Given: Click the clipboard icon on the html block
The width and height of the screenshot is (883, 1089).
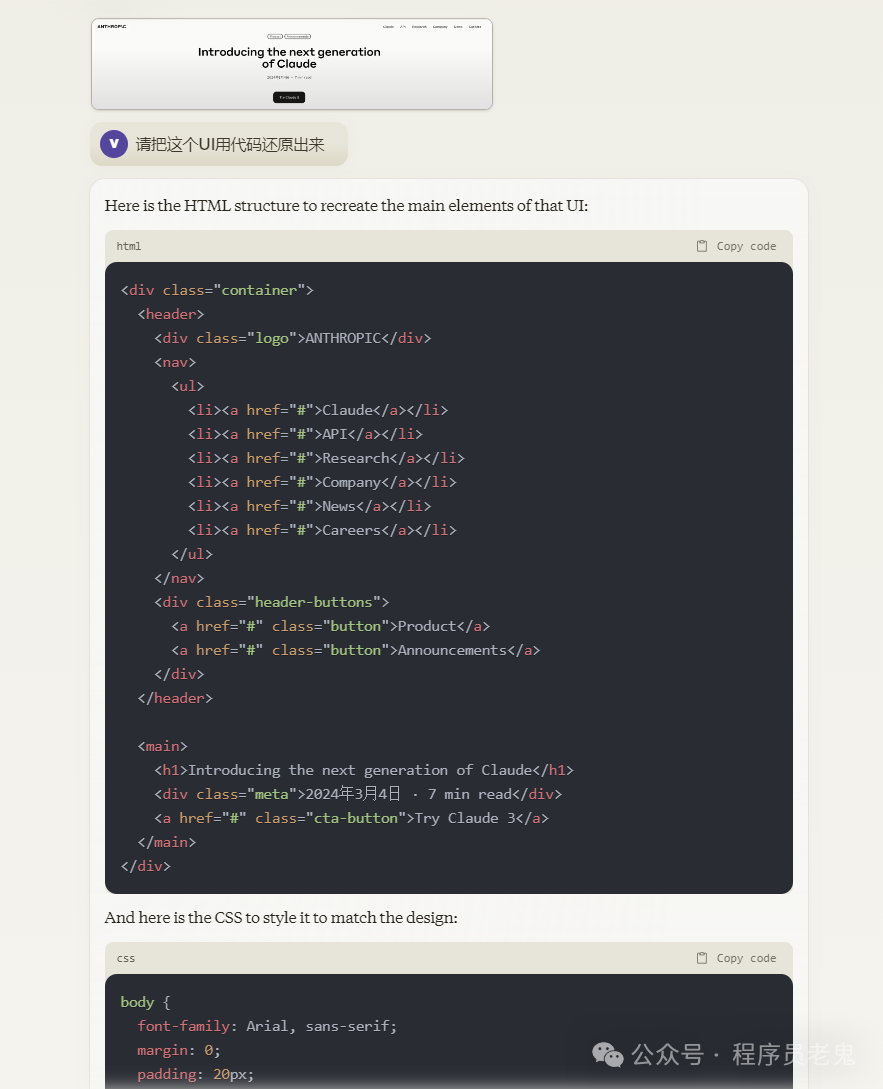Looking at the screenshot, I should [x=702, y=246].
